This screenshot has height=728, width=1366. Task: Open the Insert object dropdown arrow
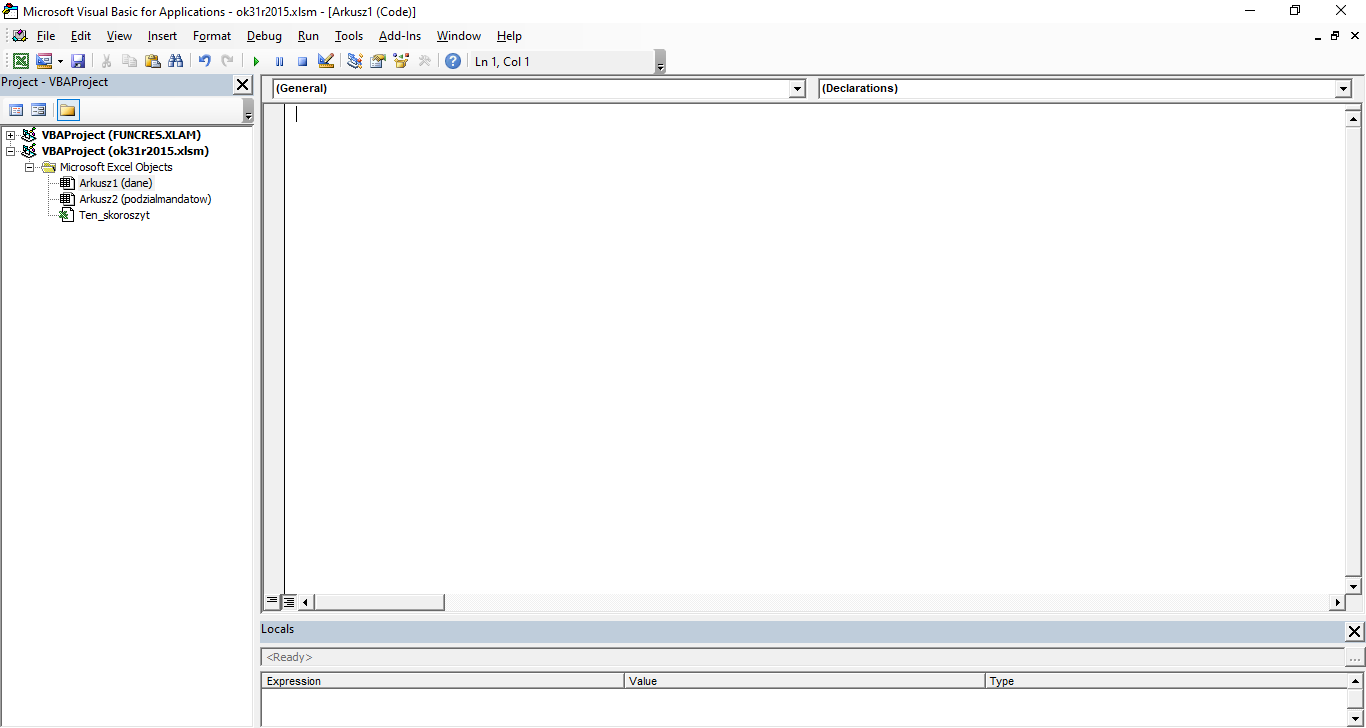(60, 61)
